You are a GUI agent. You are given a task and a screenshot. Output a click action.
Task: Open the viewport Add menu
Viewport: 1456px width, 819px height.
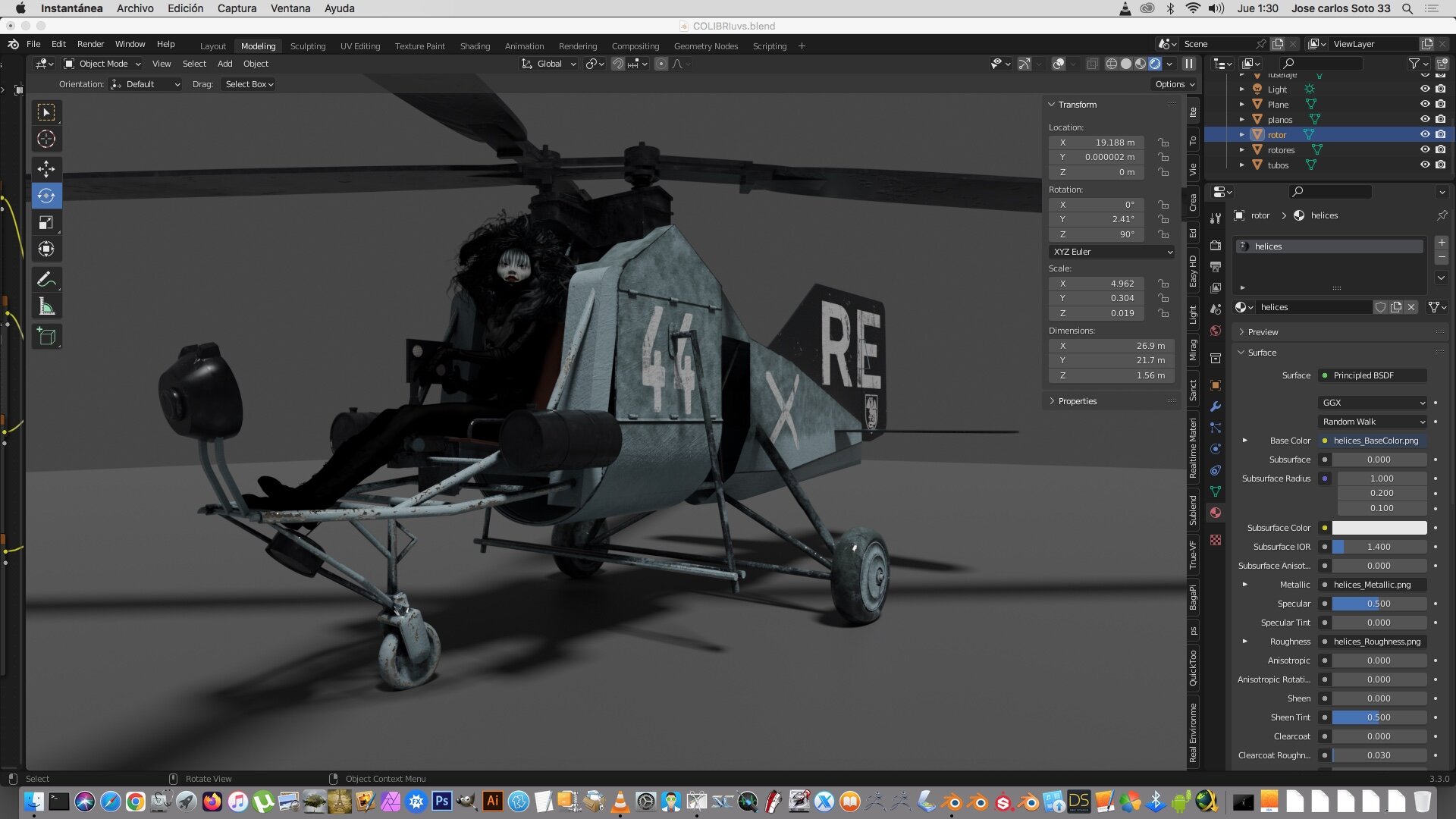pyautogui.click(x=224, y=64)
